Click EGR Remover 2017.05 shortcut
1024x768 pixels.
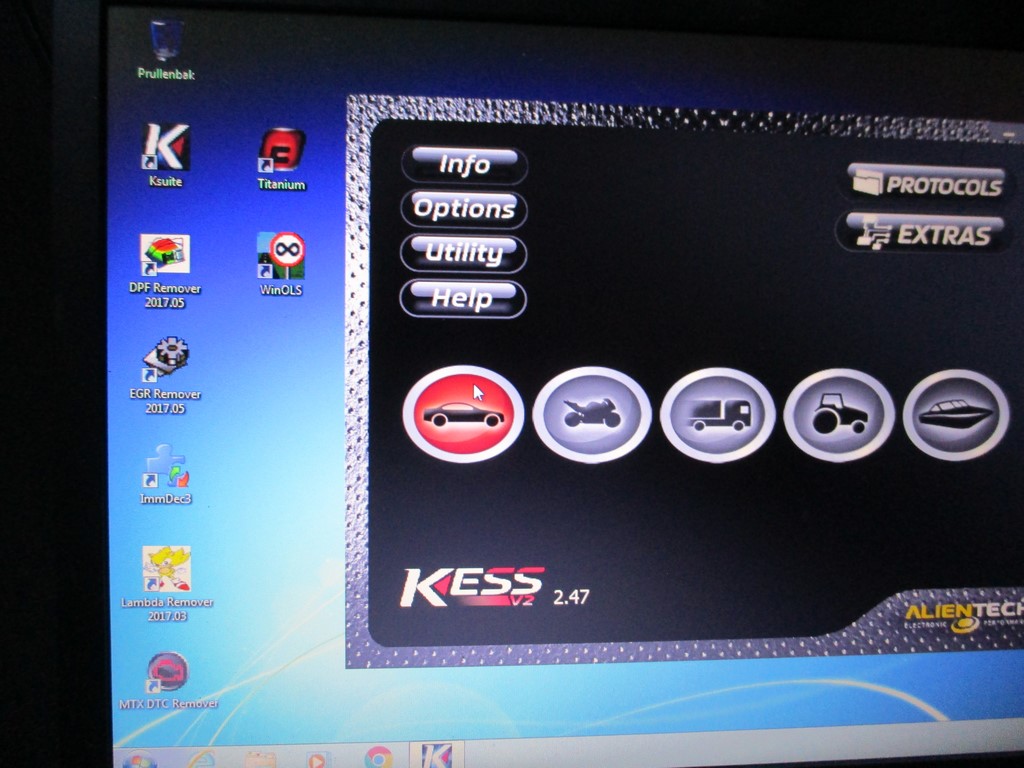click(x=165, y=362)
